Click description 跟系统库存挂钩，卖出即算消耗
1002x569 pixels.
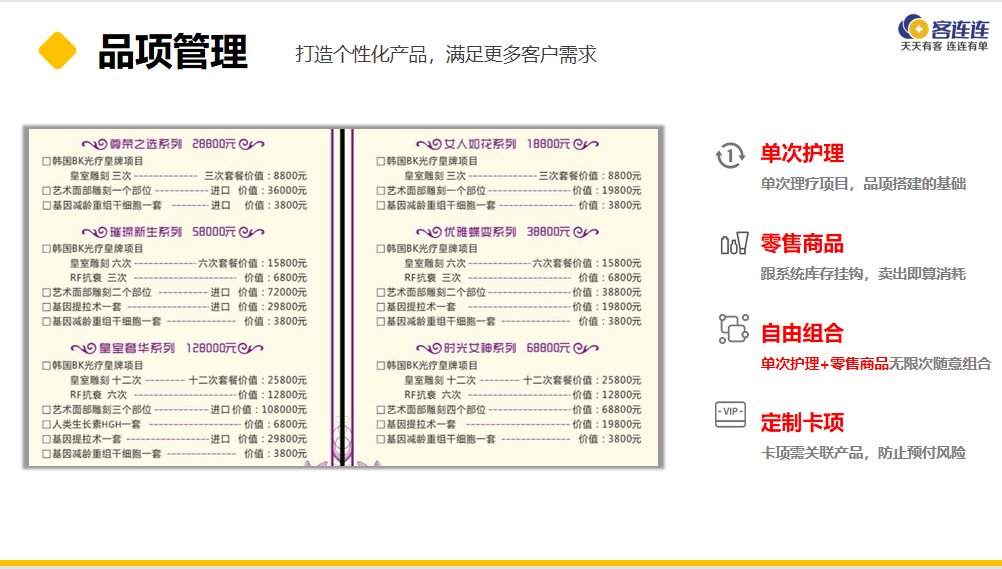pyautogui.click(x=863, y=274)
